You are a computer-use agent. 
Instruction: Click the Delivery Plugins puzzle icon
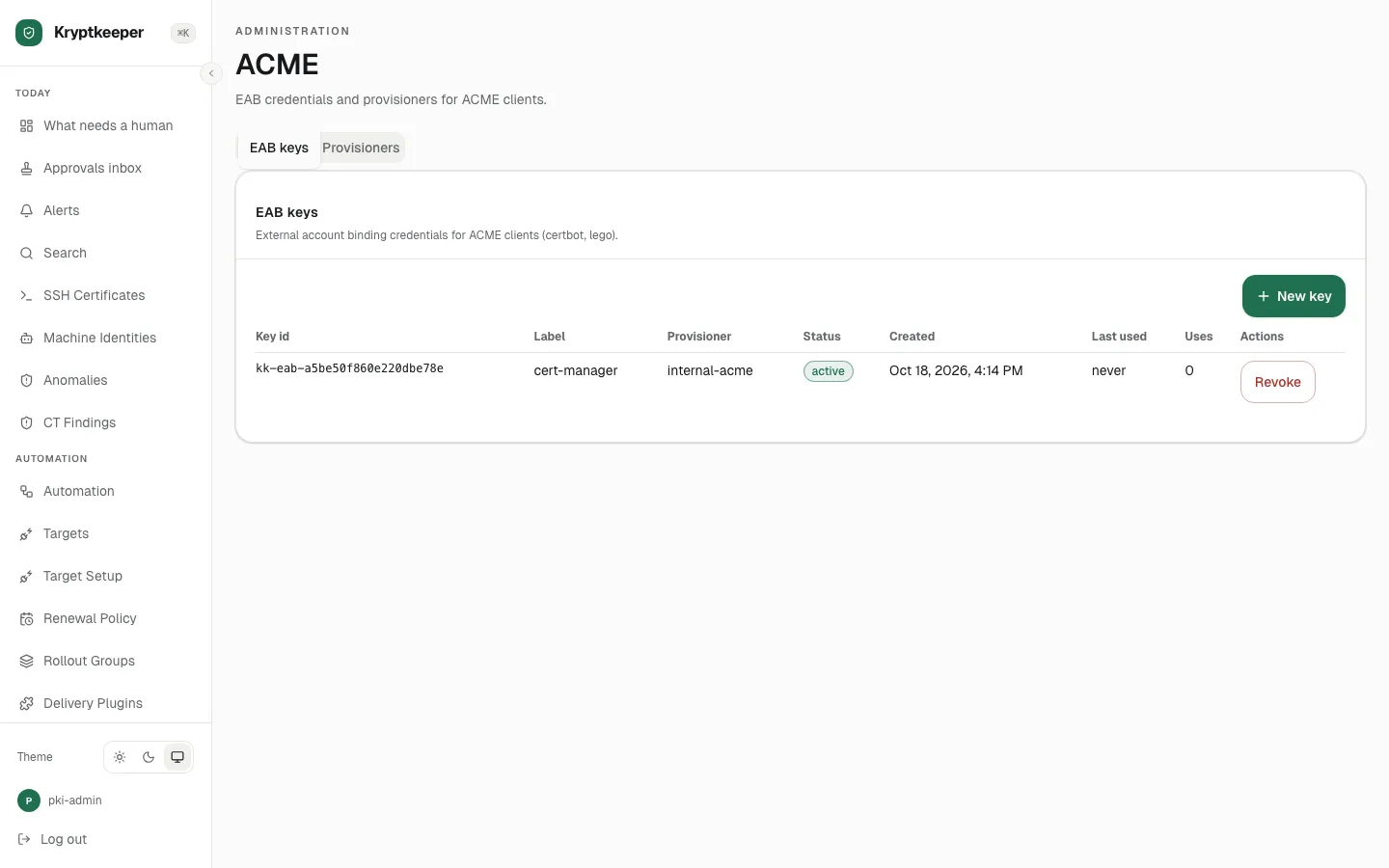point(27,704)
